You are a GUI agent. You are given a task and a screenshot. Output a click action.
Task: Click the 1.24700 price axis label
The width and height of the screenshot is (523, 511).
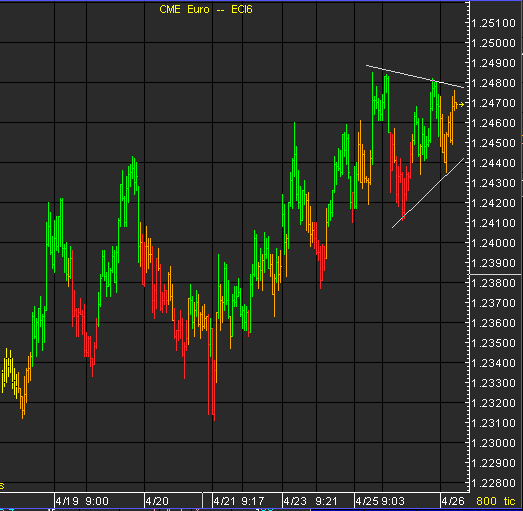coord(494,103)
